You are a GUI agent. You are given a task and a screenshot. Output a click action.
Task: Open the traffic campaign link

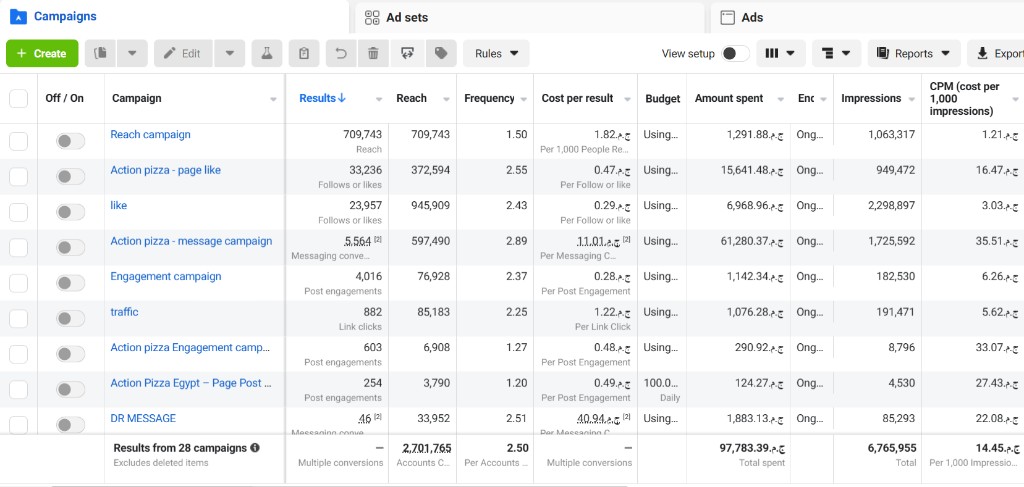point(124,312)
